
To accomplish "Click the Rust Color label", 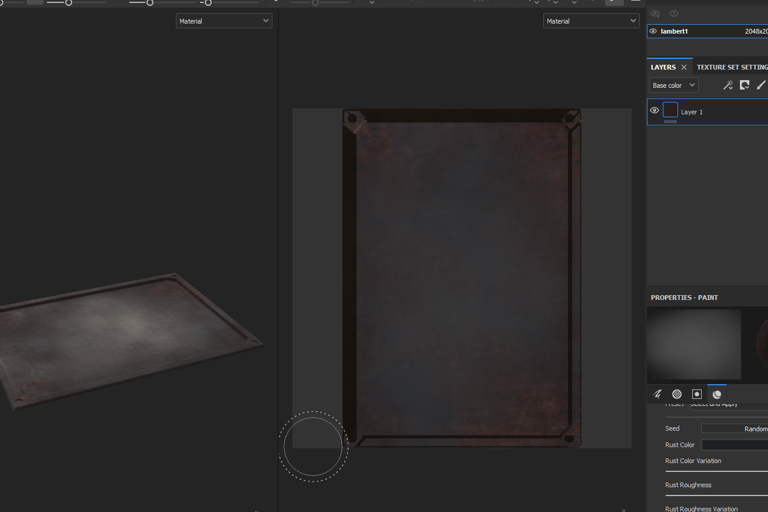I will point(680,445).
